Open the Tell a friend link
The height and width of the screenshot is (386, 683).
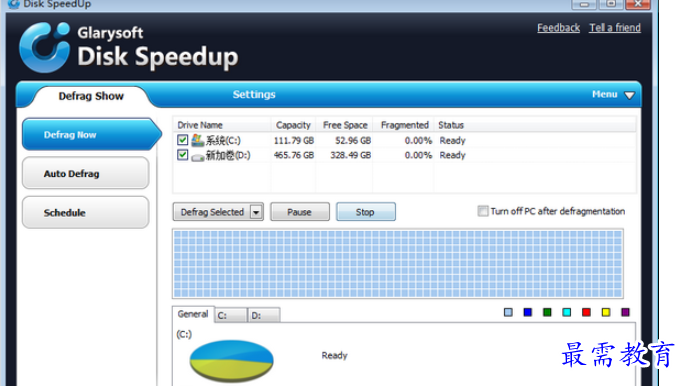615,28
